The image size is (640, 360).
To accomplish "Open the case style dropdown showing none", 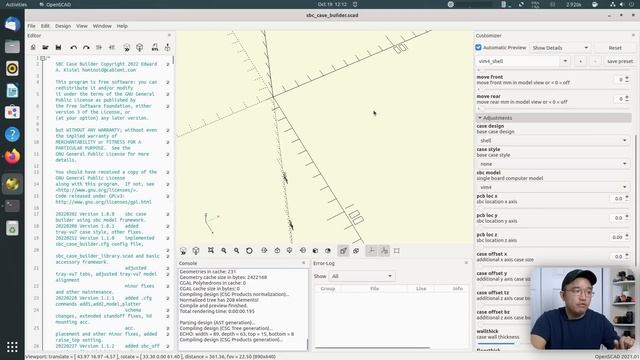I will point(553,164).
